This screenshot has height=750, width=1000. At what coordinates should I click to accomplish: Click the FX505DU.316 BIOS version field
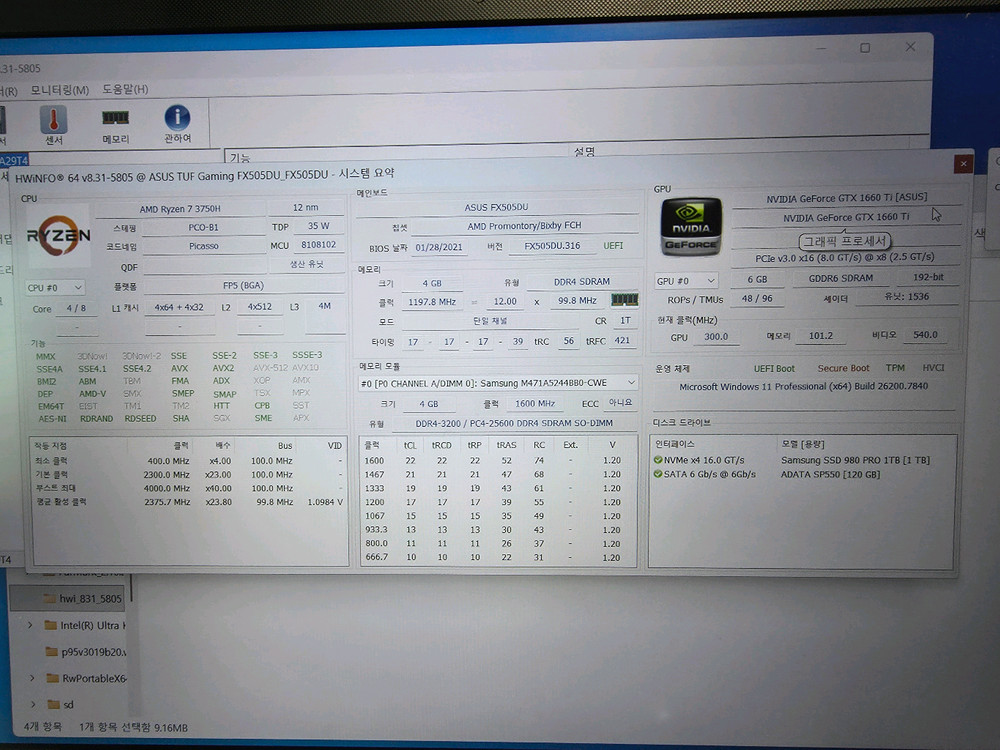[x=552, y=246]
